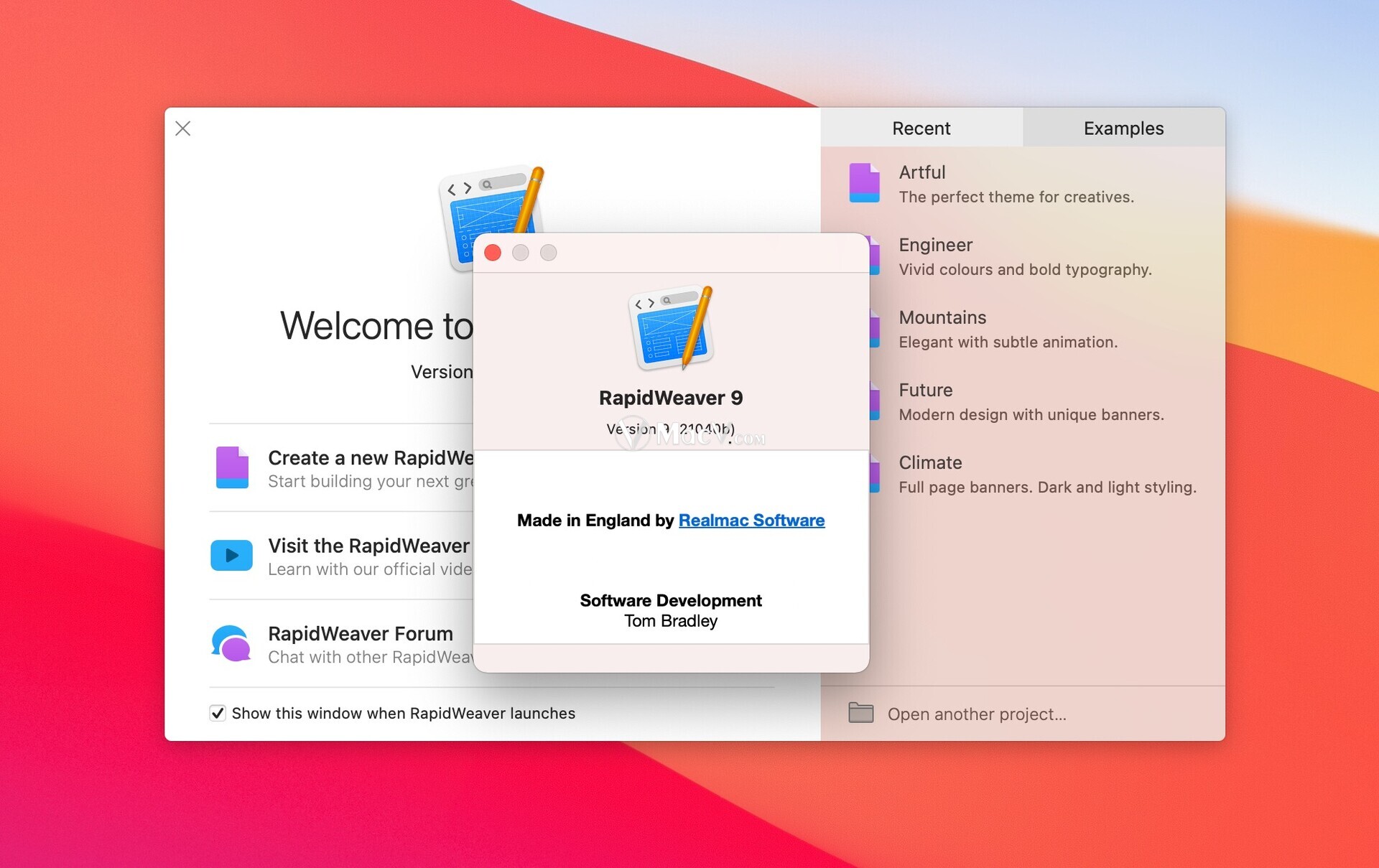The height and width of the screenshot is (868, 1379).
Task: Close the Welcome window with the X icon
Action: [x=183, y=129]
